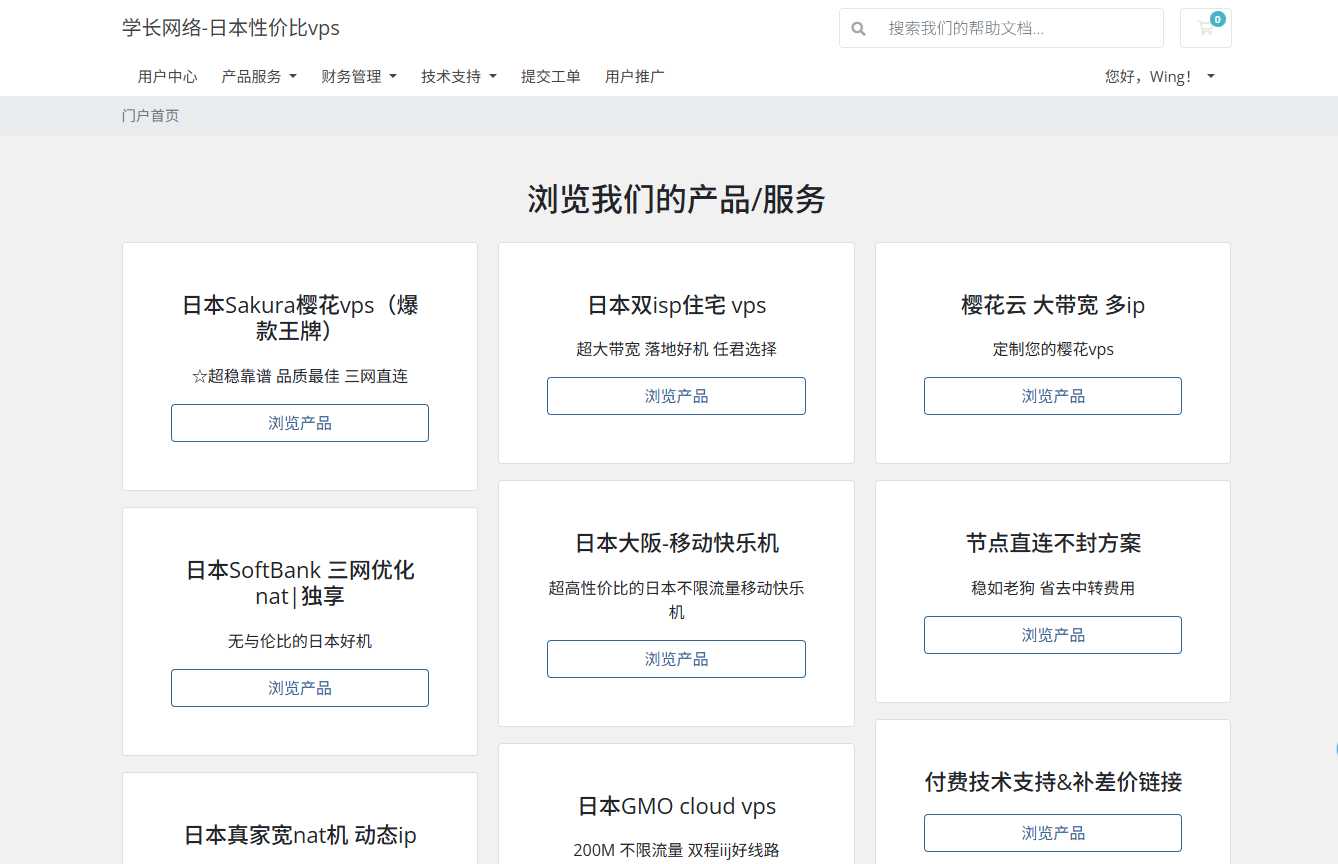
Task: Click the 日本GMO cloud vps card title
Action: [x=676, y=806]
